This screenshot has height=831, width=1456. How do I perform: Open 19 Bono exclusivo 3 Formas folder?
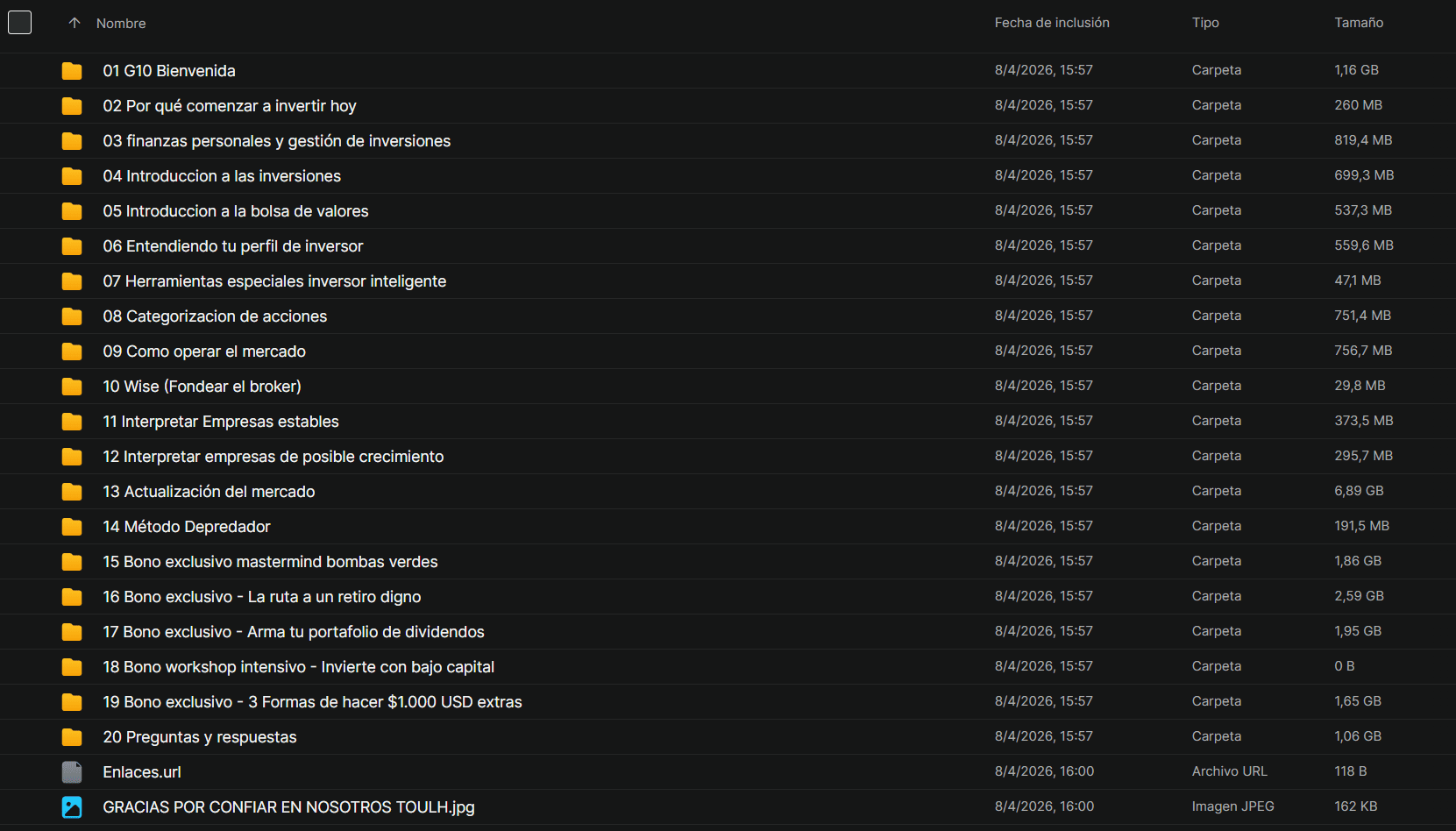tap(312, 702)
